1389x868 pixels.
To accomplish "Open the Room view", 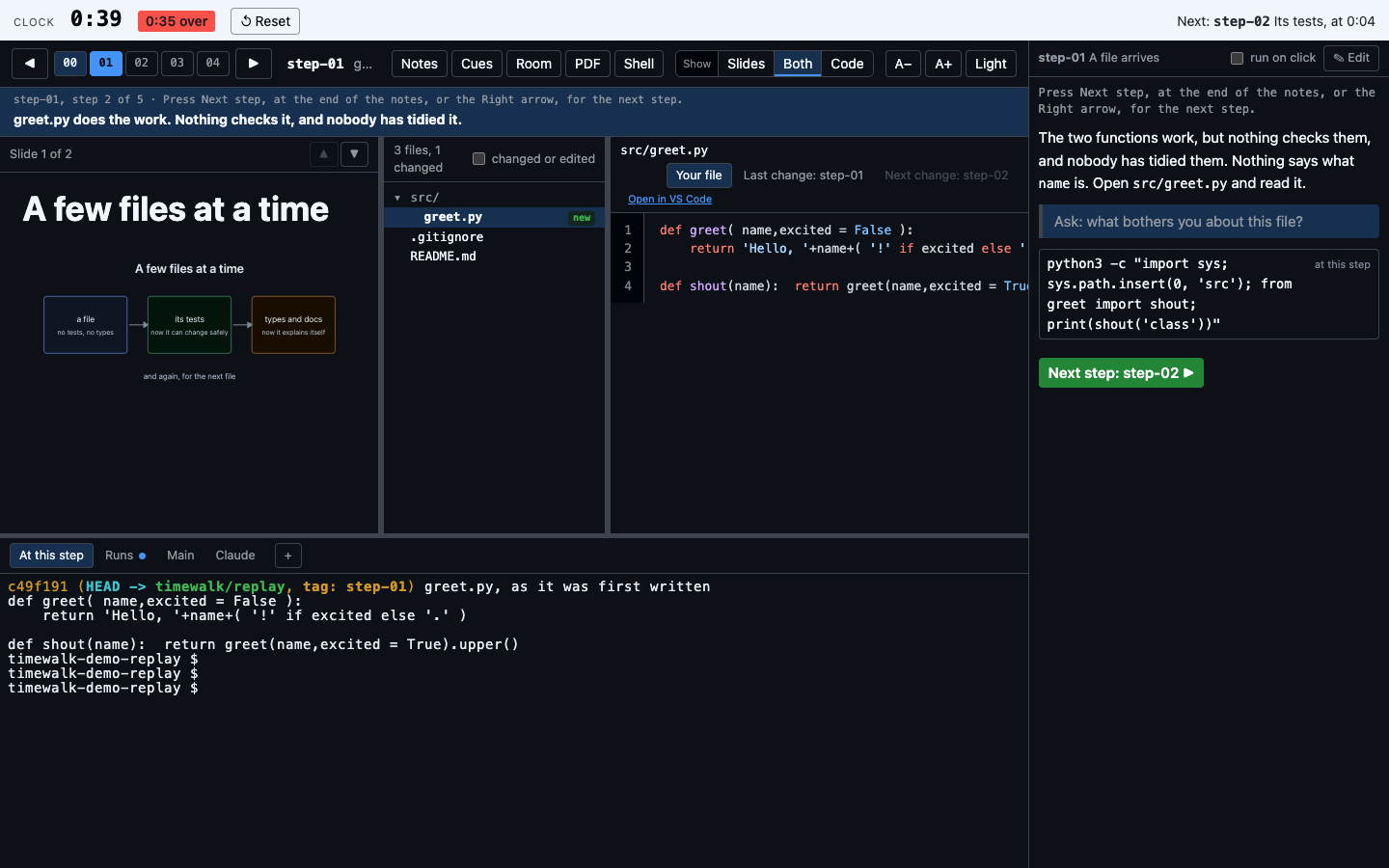I will pos(533,64).
